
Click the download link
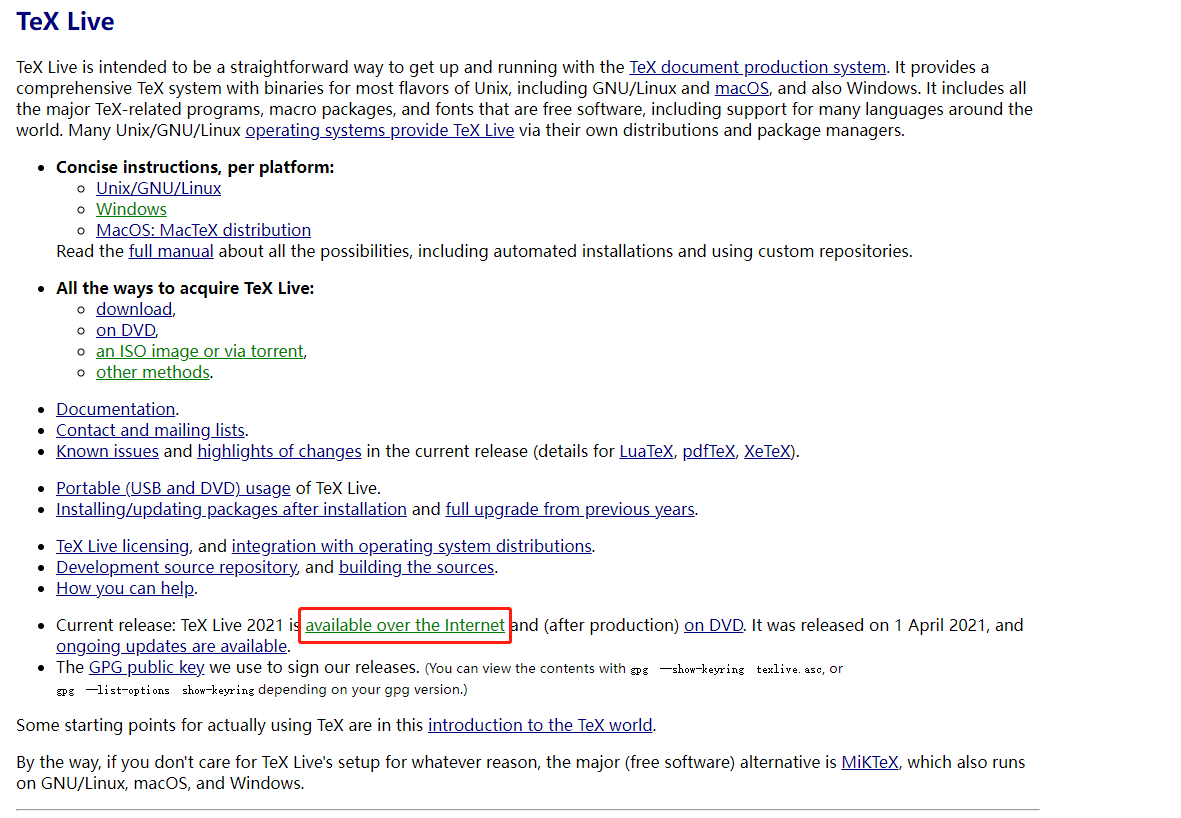(134, 310)
